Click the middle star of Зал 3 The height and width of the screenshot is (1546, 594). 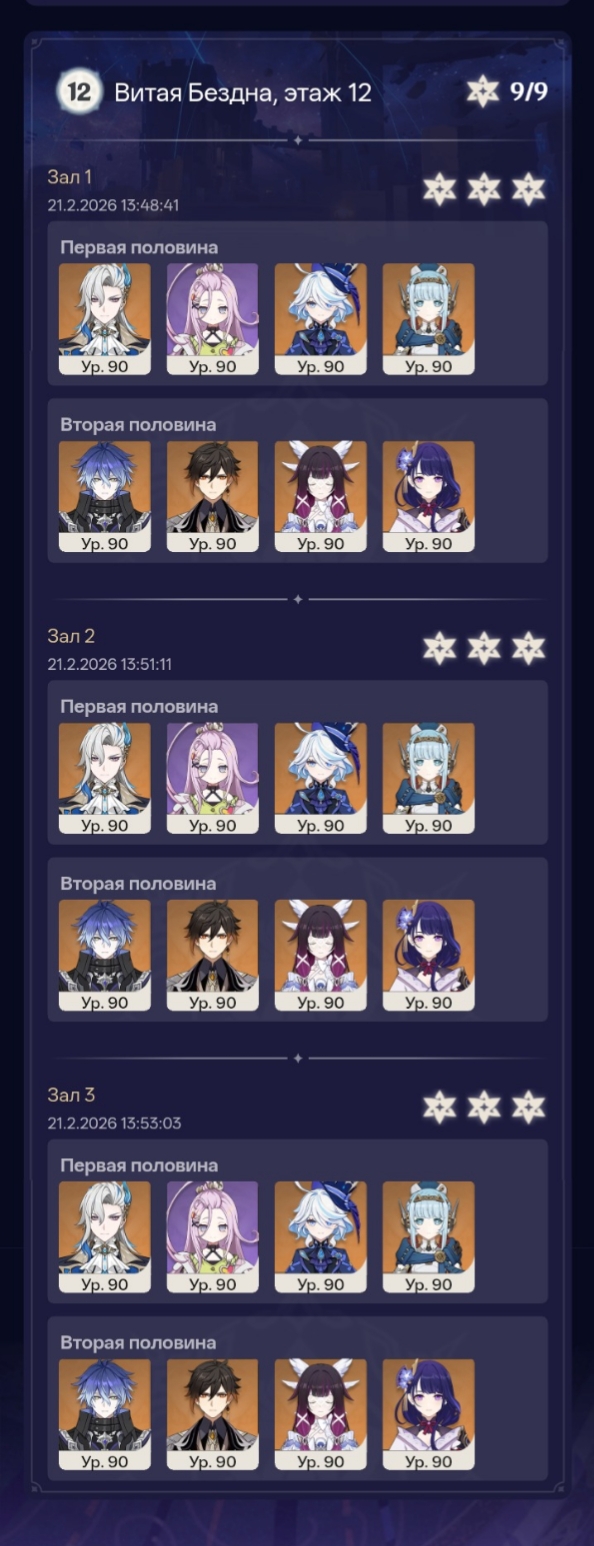click(484, 1107)
